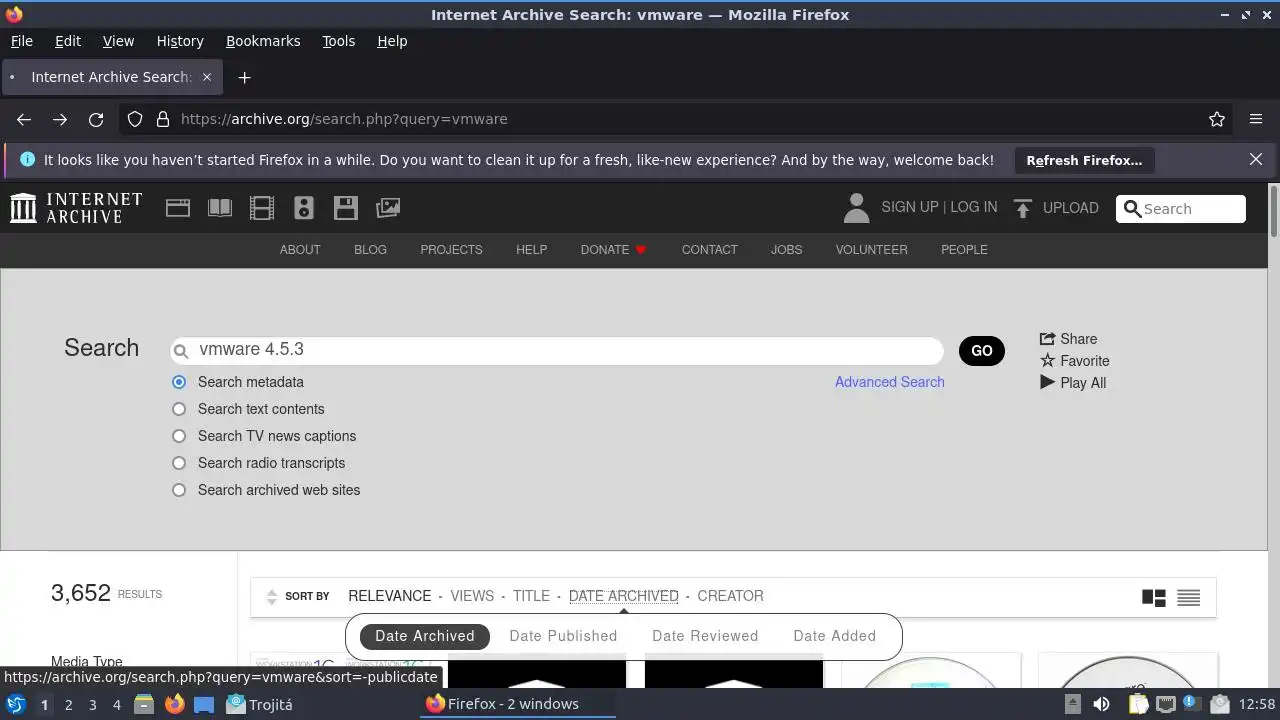The height and width of the screenshot is (720, 1280).
Task: Switch to tile grid view
Action: (1154, 598)
